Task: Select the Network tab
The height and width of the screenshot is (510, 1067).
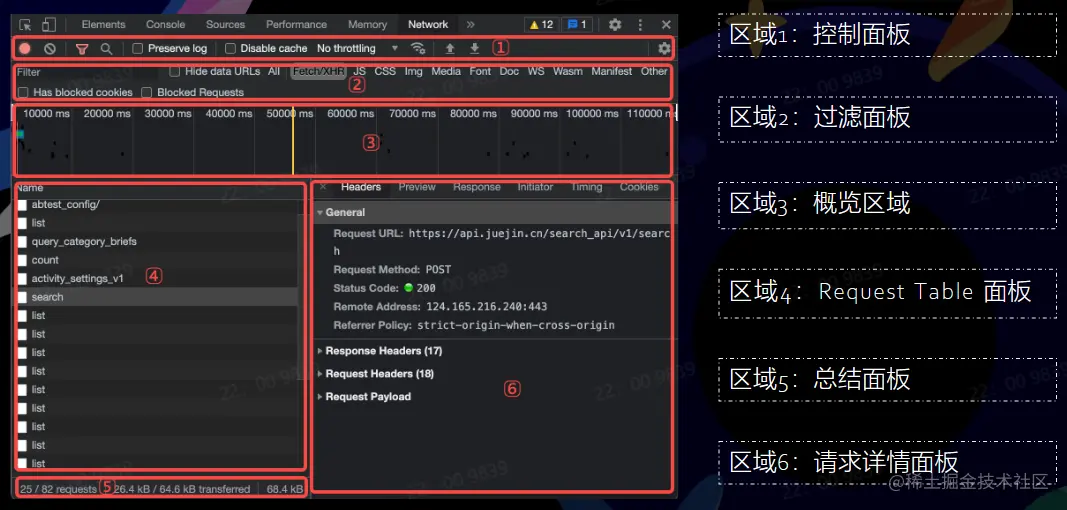Action: [428, 25]
